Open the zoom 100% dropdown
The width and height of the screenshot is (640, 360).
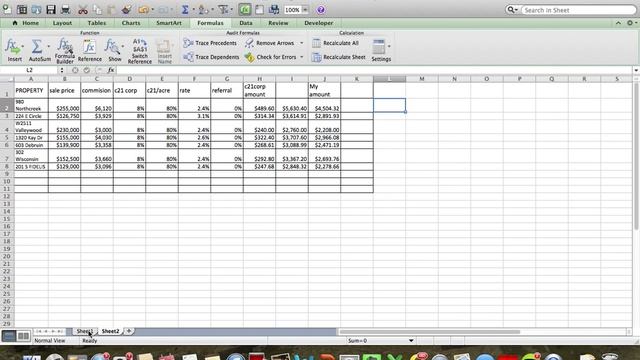point(305,10)
